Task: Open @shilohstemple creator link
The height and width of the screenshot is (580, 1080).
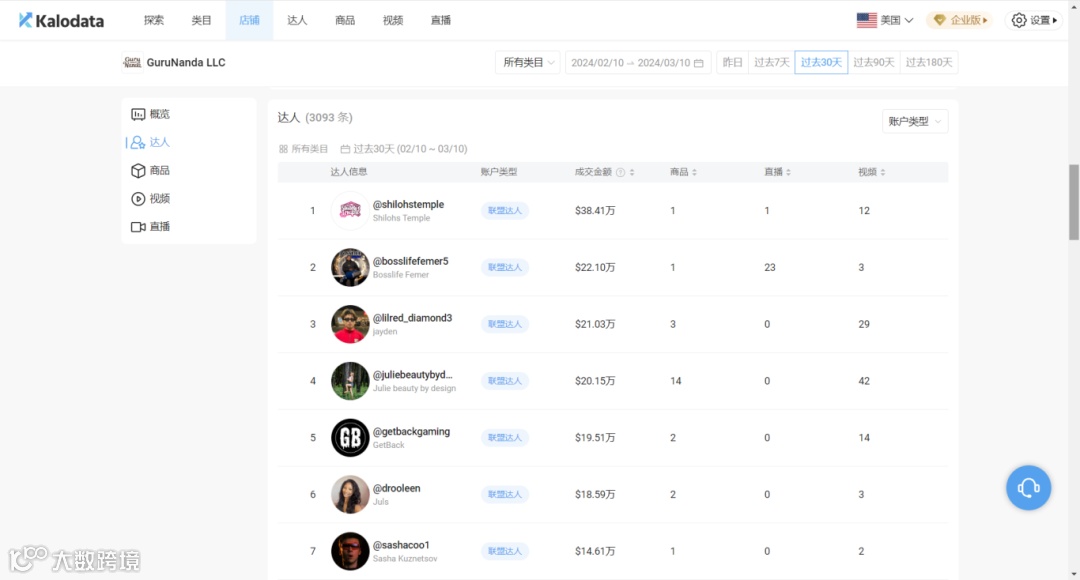Action: tap(408, 205)
